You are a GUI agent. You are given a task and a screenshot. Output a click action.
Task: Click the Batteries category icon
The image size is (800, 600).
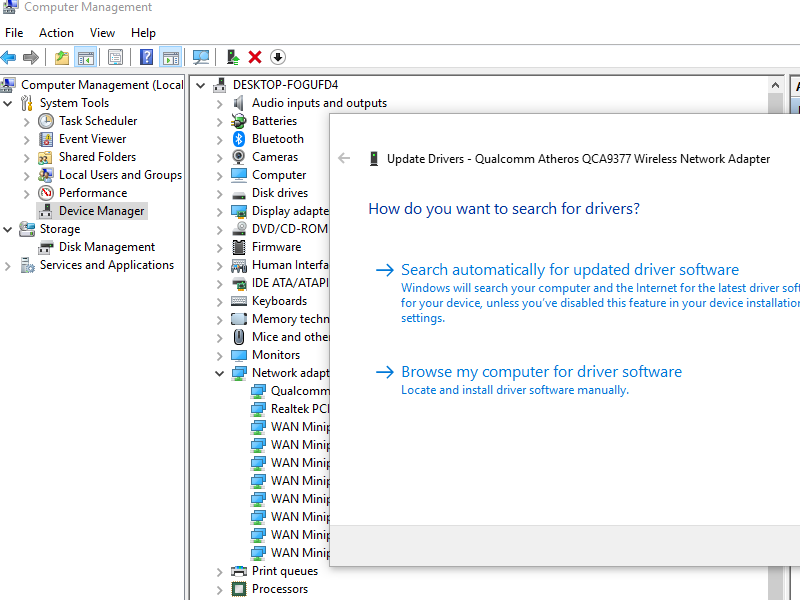click(x=239, y=121)
